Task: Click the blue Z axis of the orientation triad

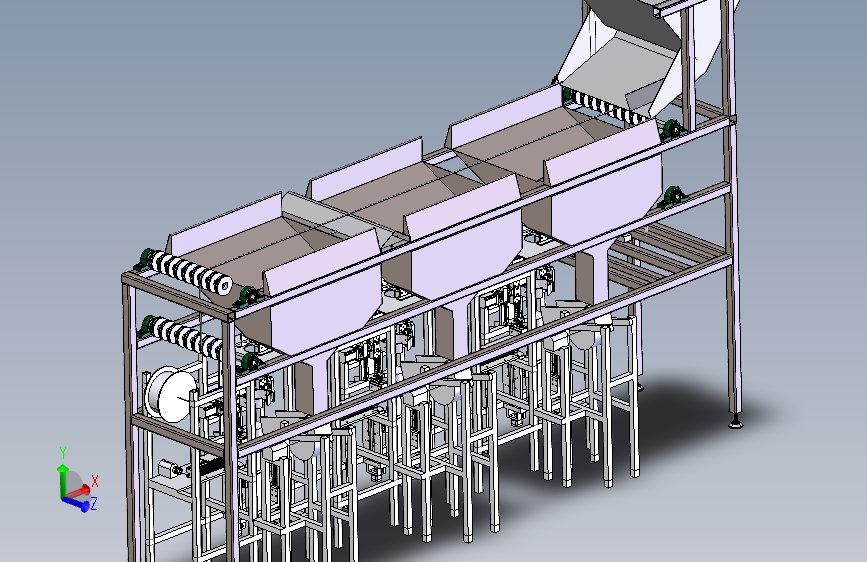Action: coord(75,503)
